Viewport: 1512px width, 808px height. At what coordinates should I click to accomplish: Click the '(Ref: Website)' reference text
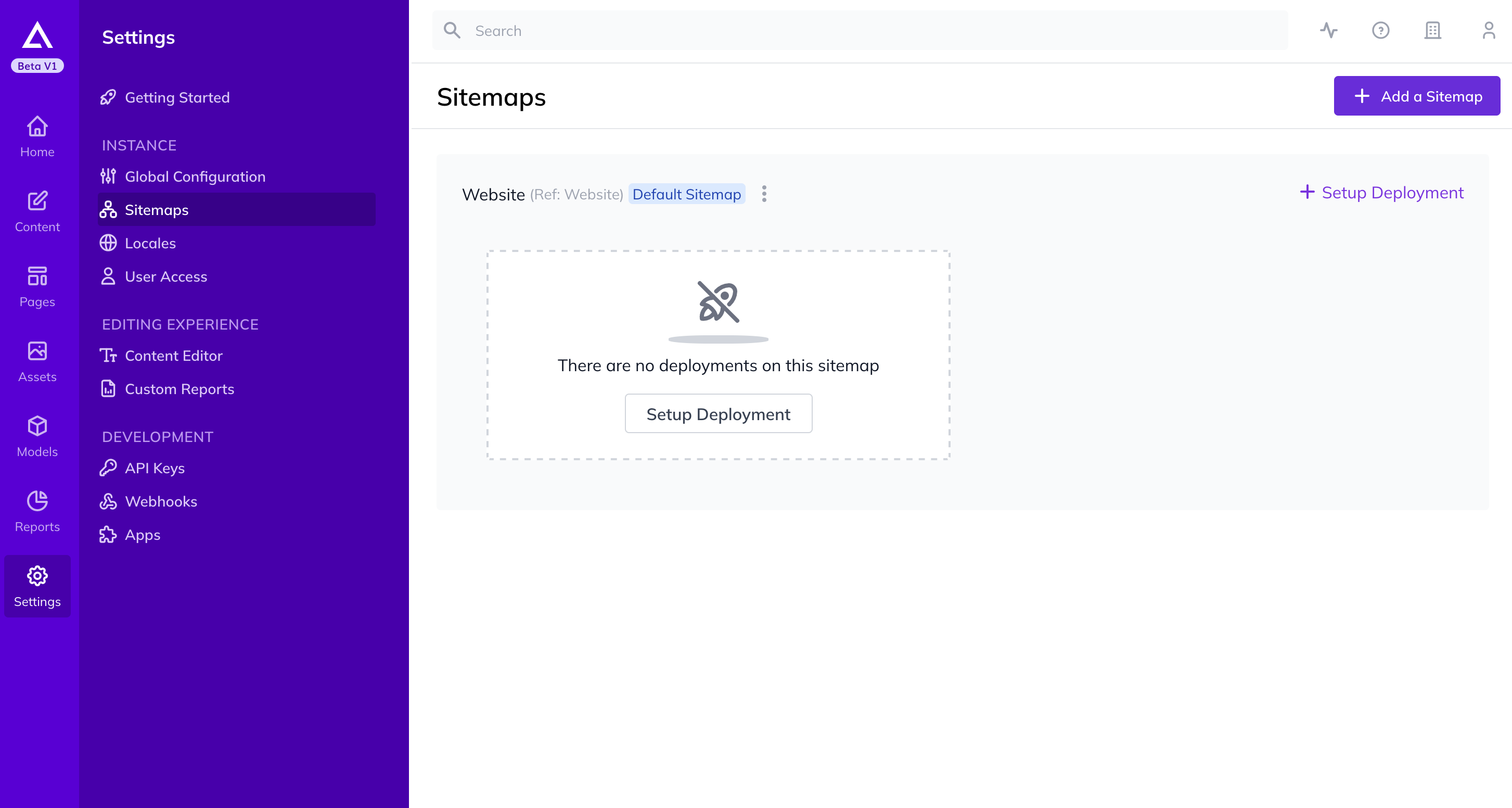click(x=576, y=194)
